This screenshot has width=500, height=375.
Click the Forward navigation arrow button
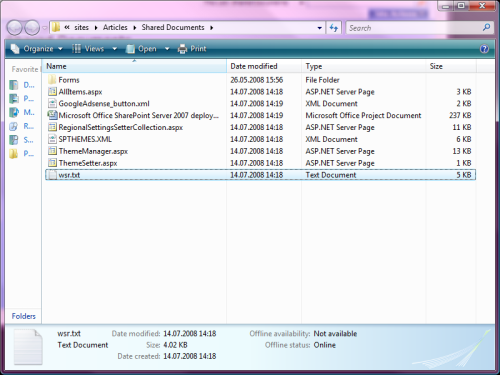click(32, 28)
